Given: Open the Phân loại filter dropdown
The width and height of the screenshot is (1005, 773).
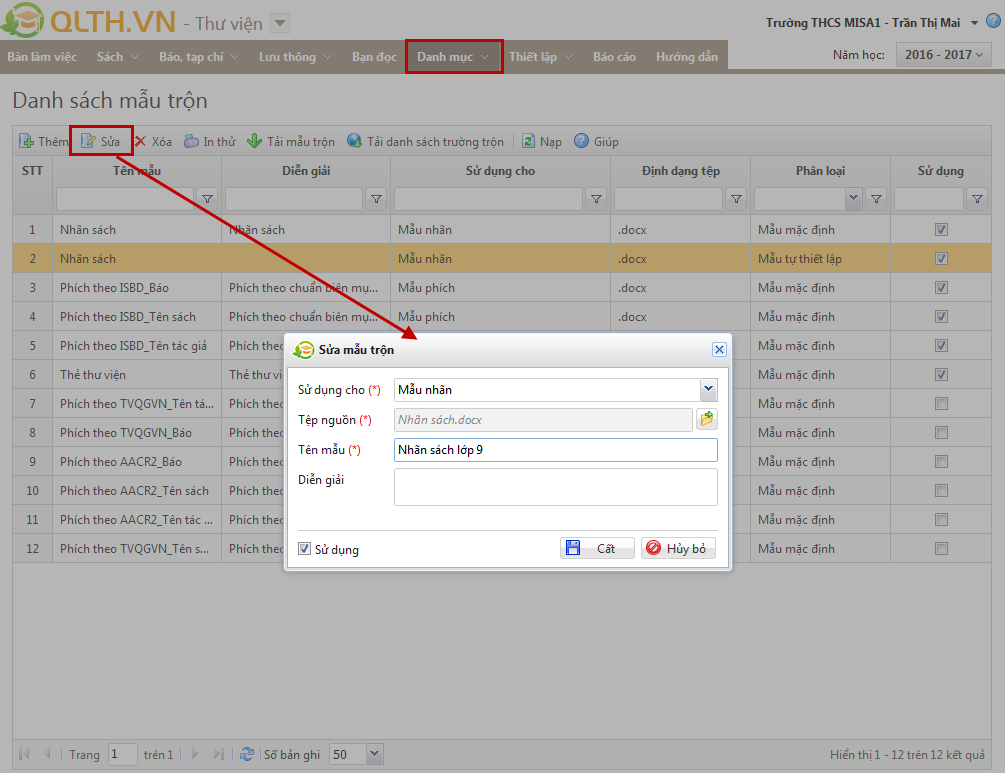Looking at the screenshot, I should point(853,199).
